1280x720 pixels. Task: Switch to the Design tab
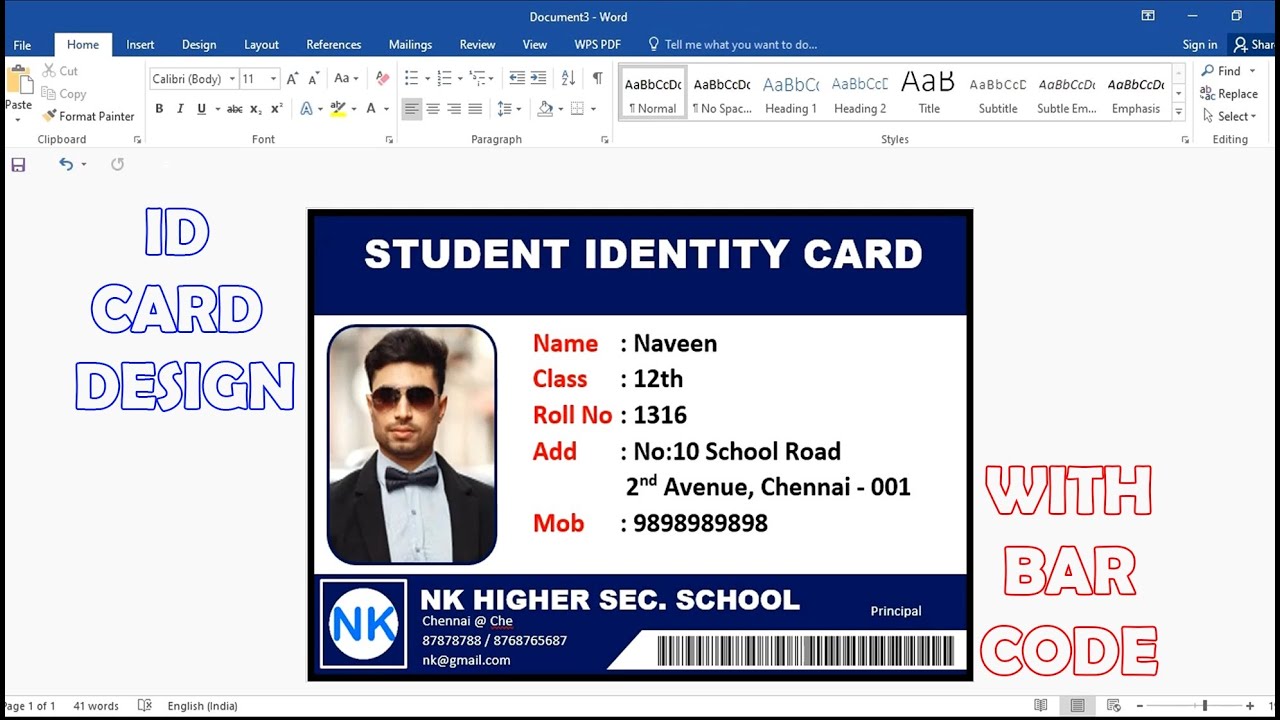pos(199,45)
